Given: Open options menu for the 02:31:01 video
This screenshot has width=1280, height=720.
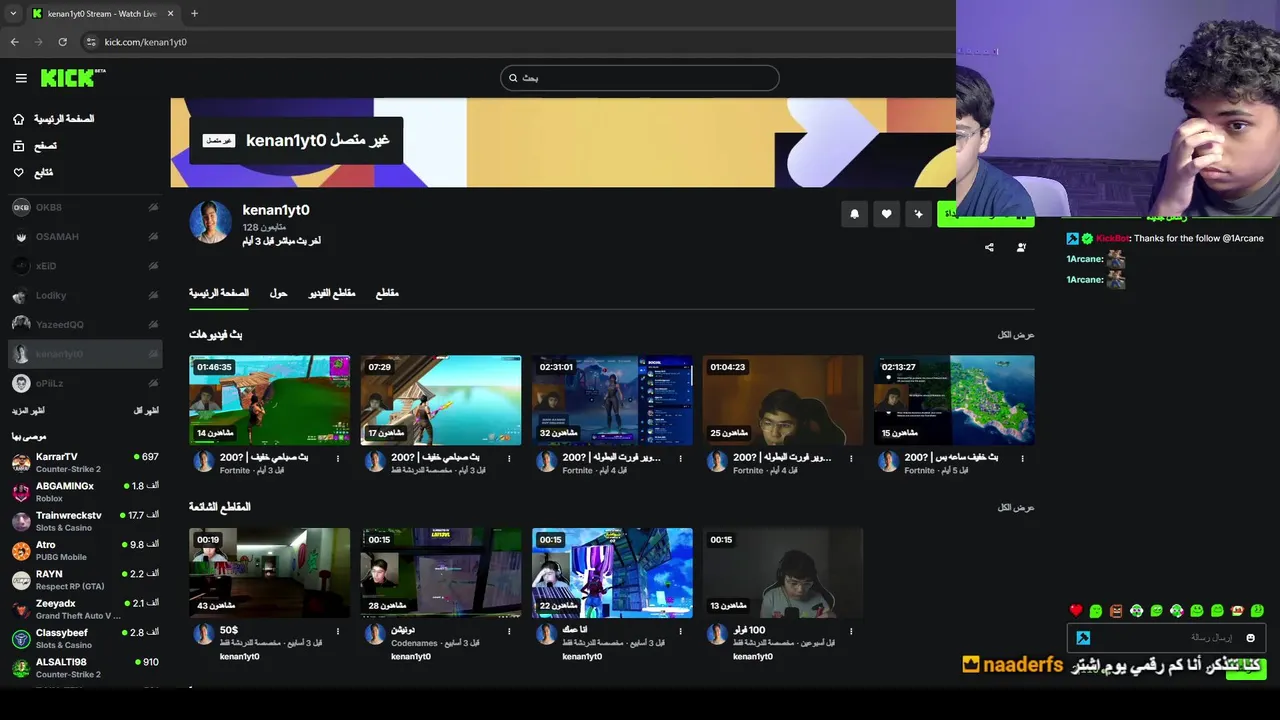Looking at the screenshot, I should pos(680,458).
